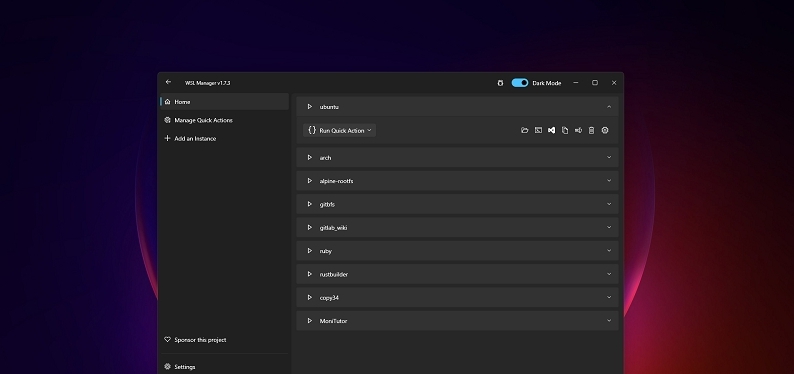Click the rename ubuntu instance icon
Viewport: 794px width, 374px height.
[578, 131]
